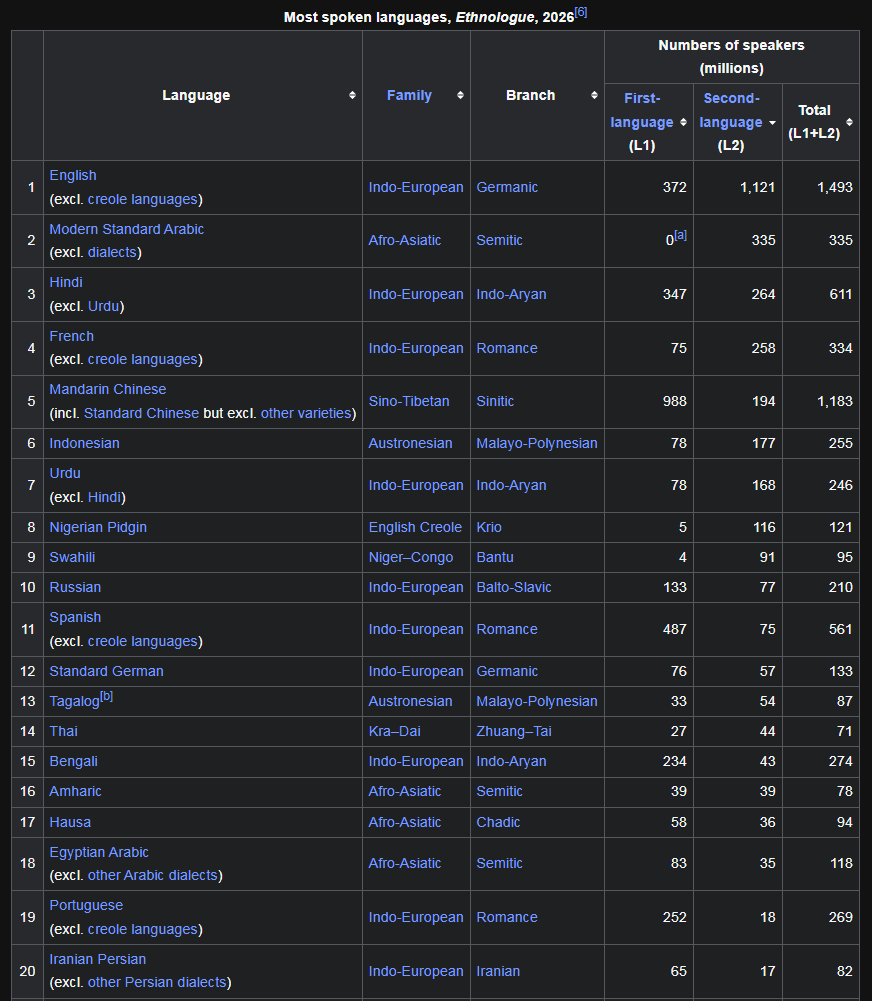872x1001 pixels.
Task: Open the 'dialects' link under Modern Standard Arabic
Action: coord(112,252)
